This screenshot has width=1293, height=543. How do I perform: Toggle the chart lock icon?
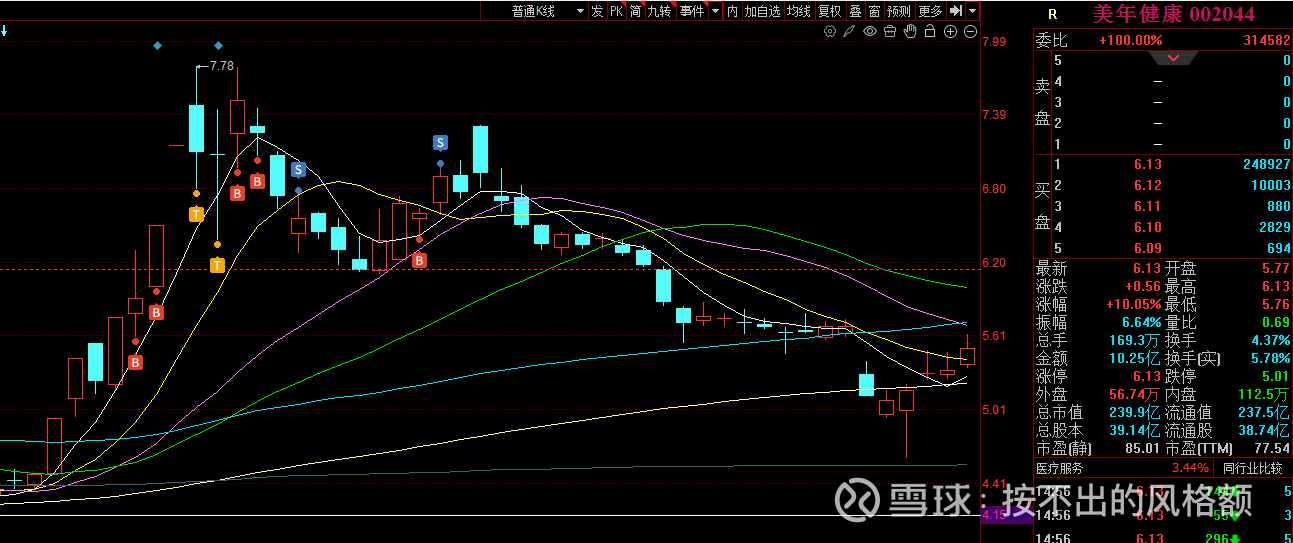(x=930, y=32)
